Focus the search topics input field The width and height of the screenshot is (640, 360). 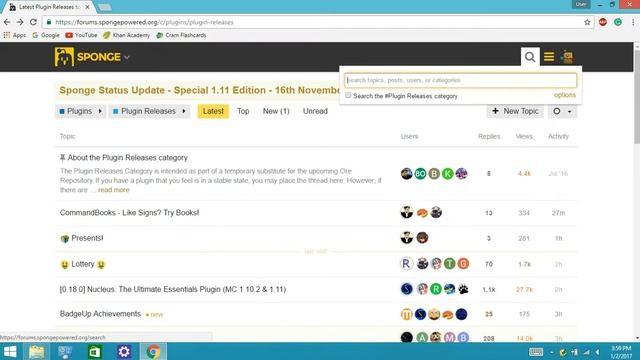point(460,80)
